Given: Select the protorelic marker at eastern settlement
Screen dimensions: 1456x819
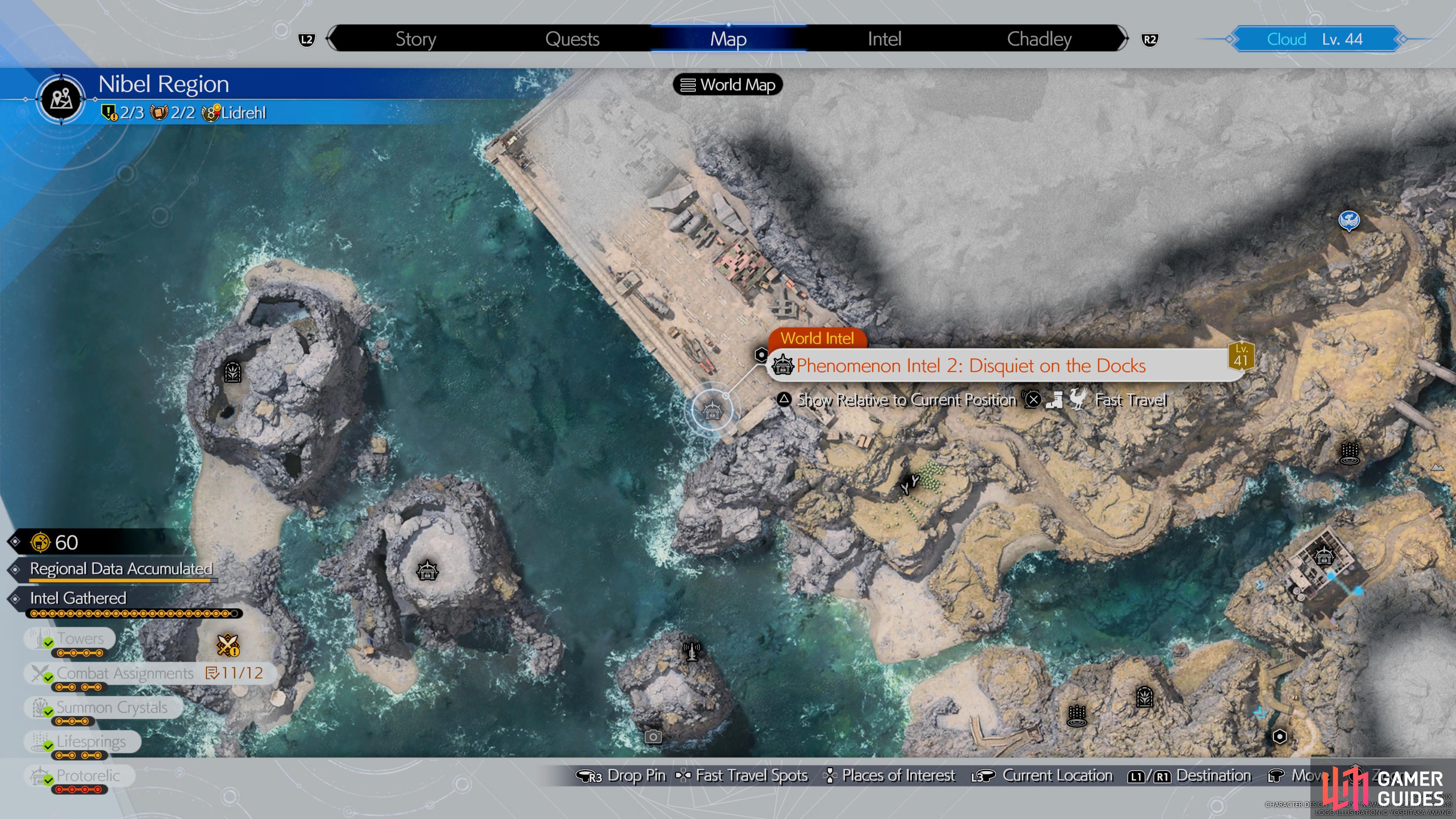Looking at the screenshot, I should [x=1324, y=556].
